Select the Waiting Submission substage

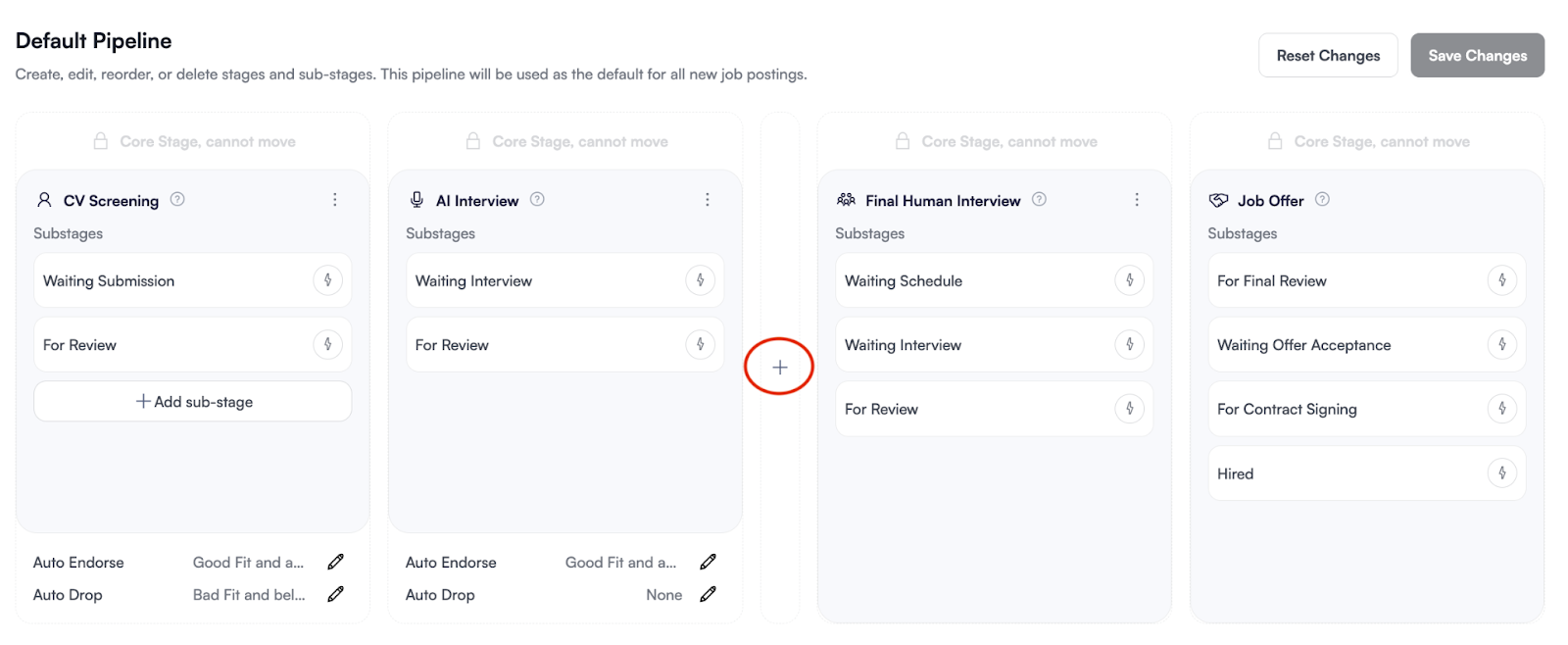[193, 280]
